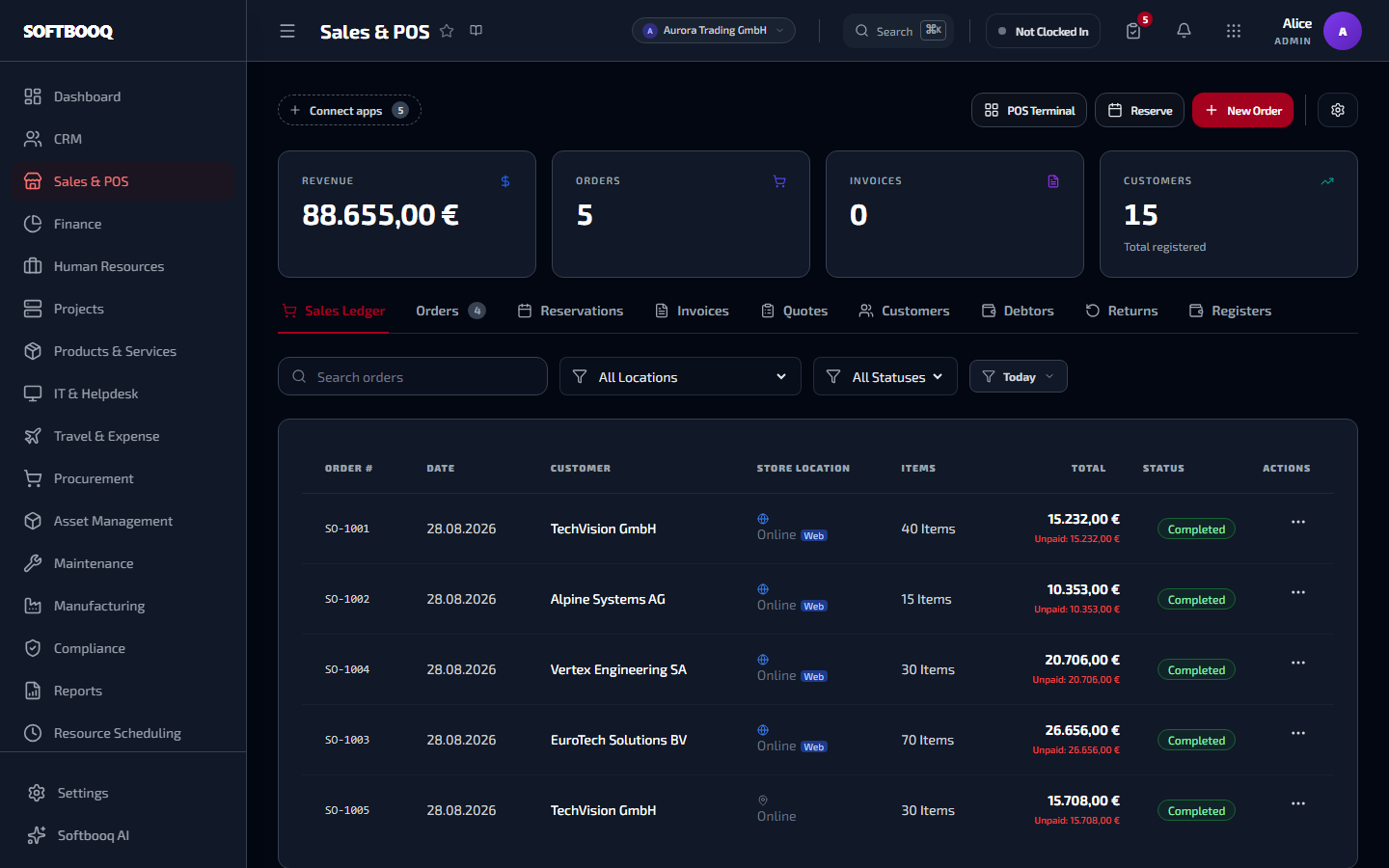Open the Today date range dropdown
The image size is (1389, 868).
1019,376
